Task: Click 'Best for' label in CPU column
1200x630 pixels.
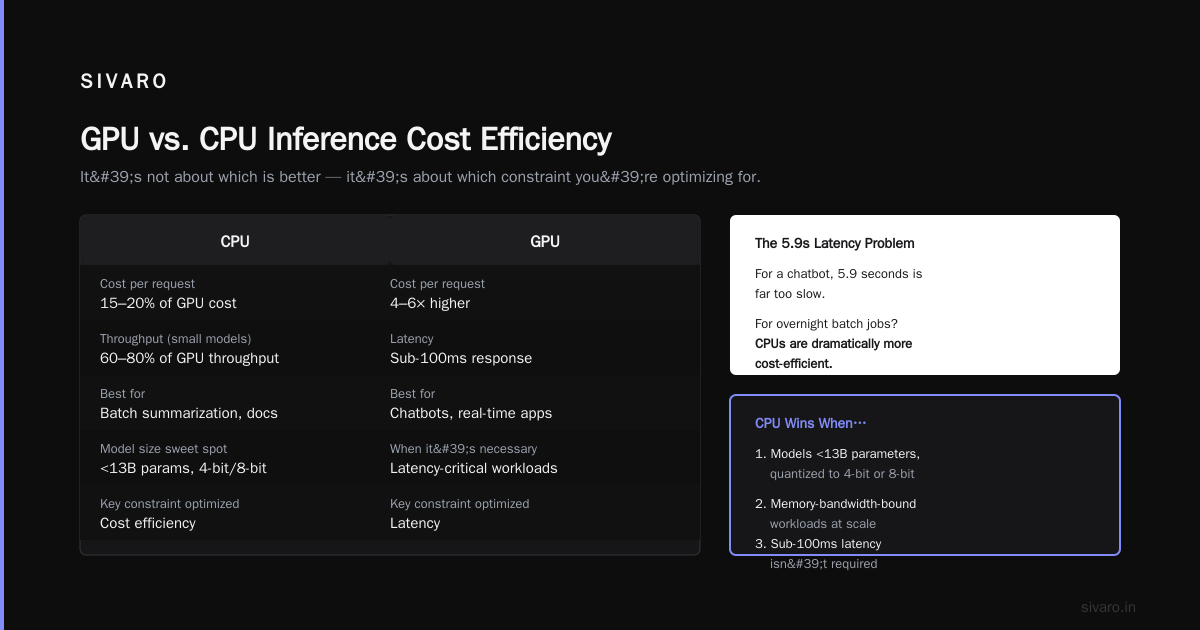Action: pyautogui.click(x=122, y=394)
